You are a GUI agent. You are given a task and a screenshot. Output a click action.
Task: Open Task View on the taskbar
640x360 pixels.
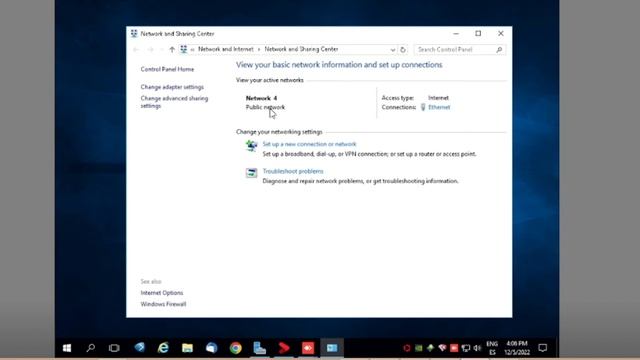(x=114, y=348)
